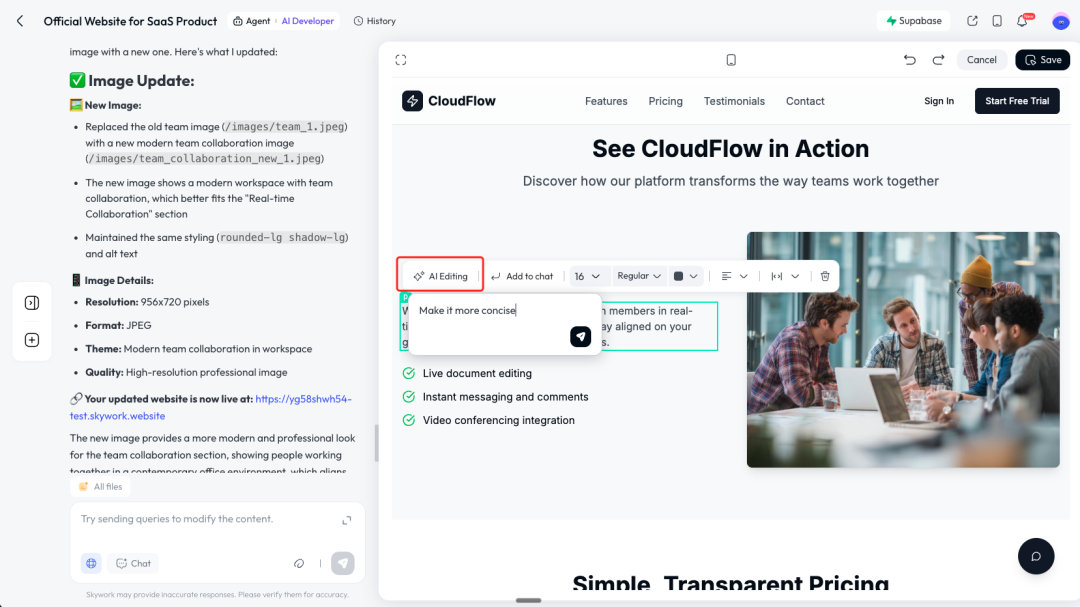Viewport: 1080px width, 607px height.
Task: Open Features nav item
Action: [x=606, y=101]
